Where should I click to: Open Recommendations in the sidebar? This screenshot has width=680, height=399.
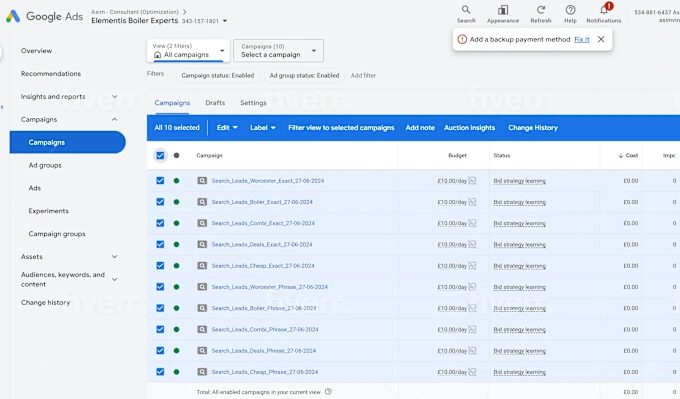click(51, 74)
